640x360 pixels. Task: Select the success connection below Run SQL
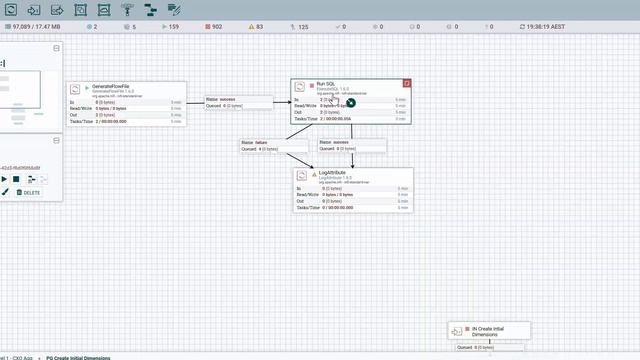tap(352, 145)
